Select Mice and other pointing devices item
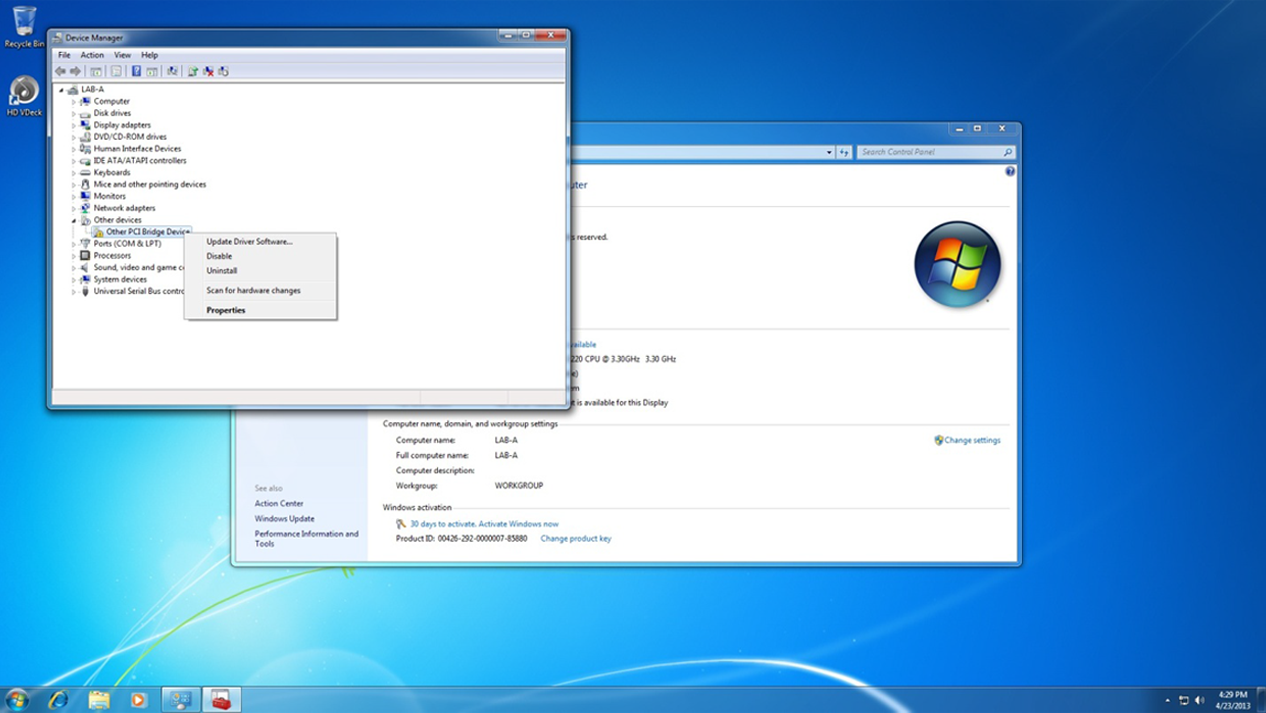1266x713 pixels. coord(149,185)
